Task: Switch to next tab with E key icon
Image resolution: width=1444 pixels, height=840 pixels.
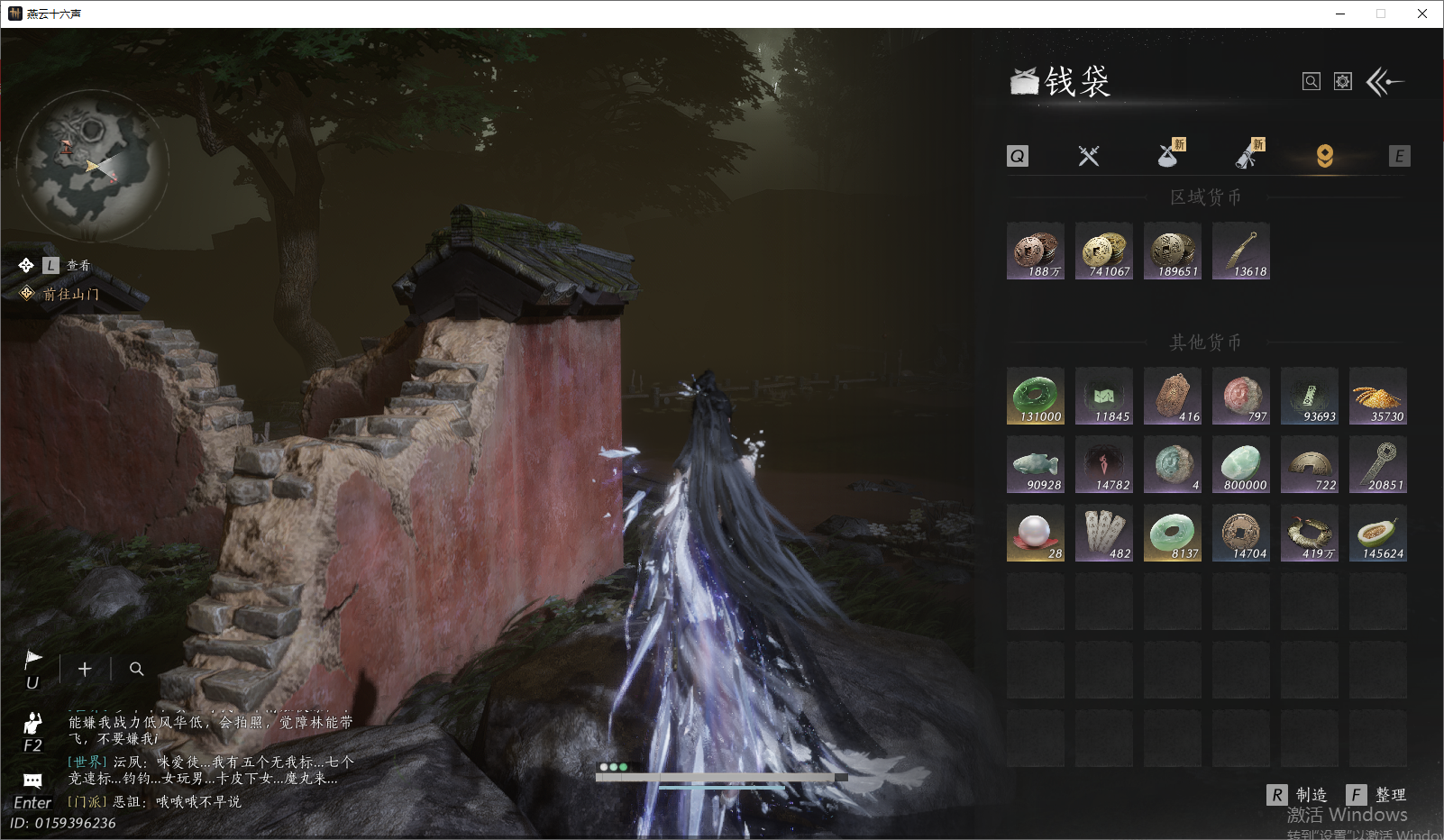Action: (1399, 156)
